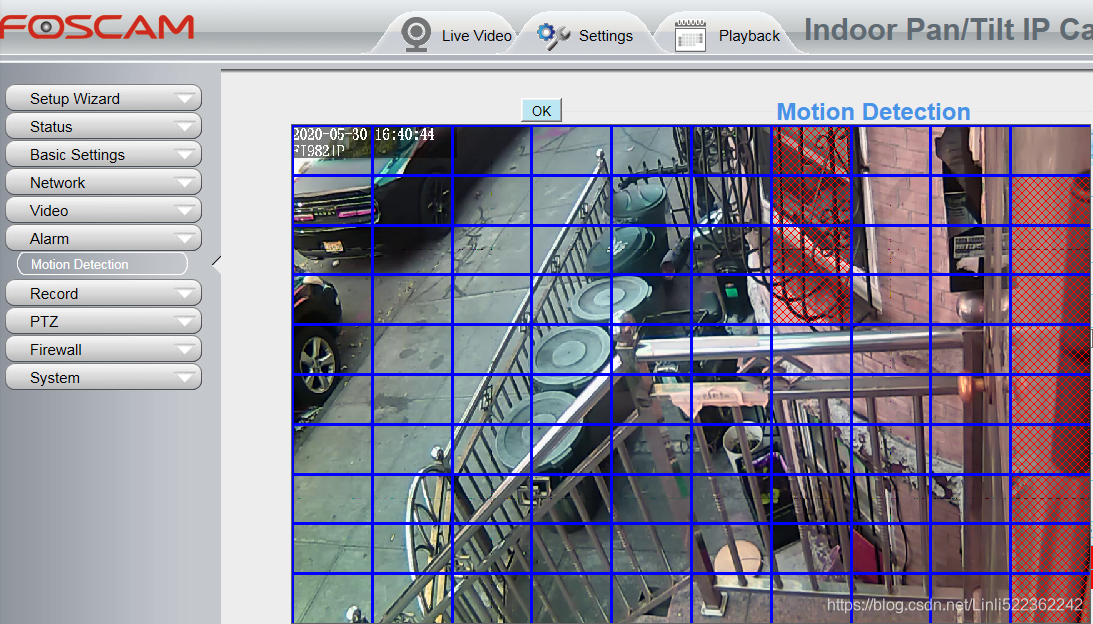Click the Foscam logo
This screenshot has width=1093, height=624.
click(96, 27)
